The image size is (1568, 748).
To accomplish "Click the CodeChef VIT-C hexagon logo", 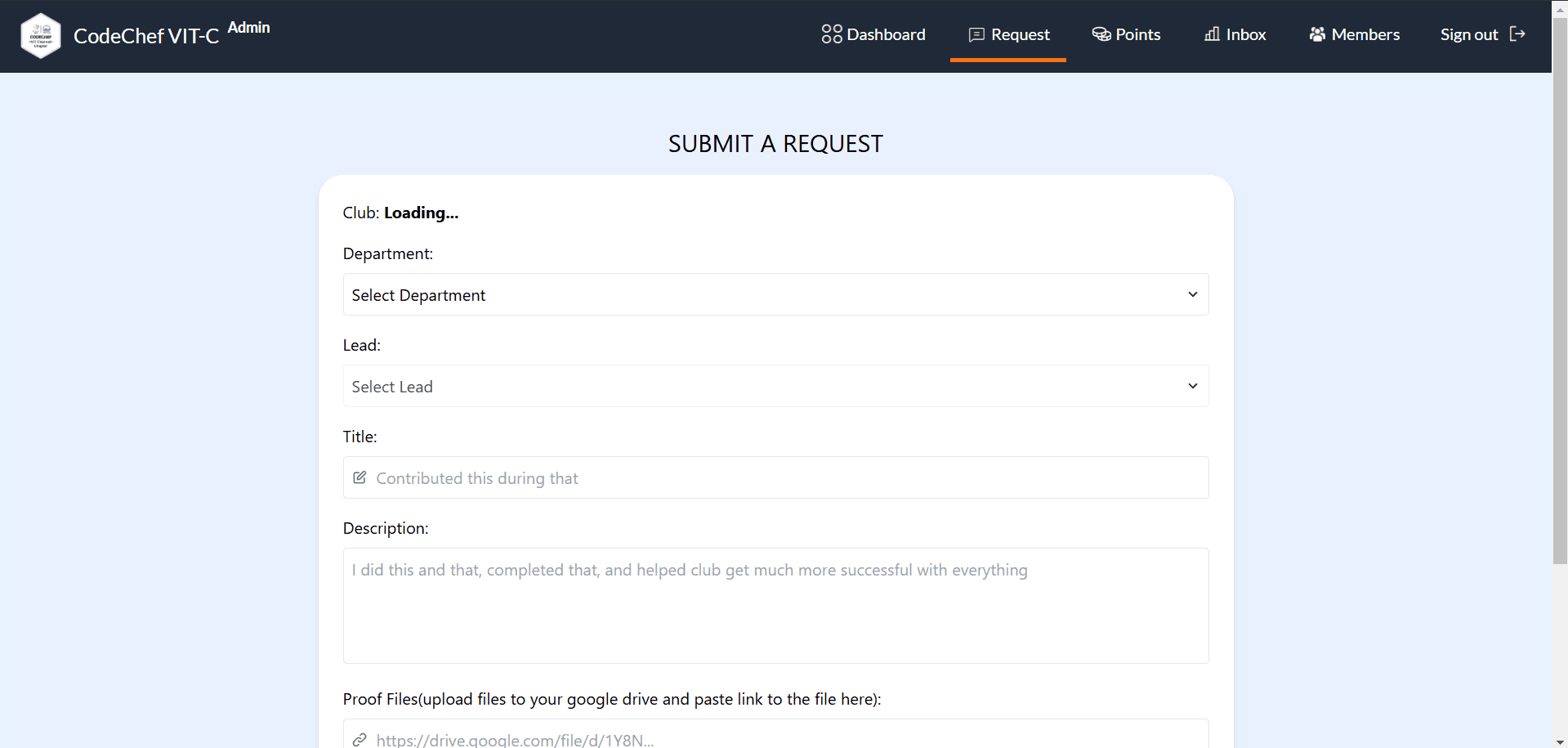I will (x=40, y=36).
